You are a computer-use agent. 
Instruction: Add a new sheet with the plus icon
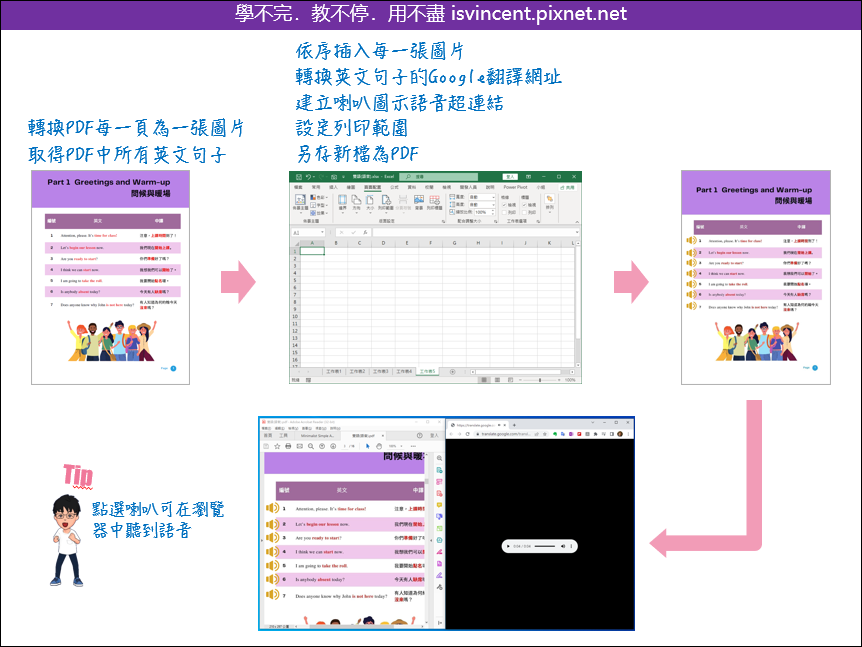point(452,372)
